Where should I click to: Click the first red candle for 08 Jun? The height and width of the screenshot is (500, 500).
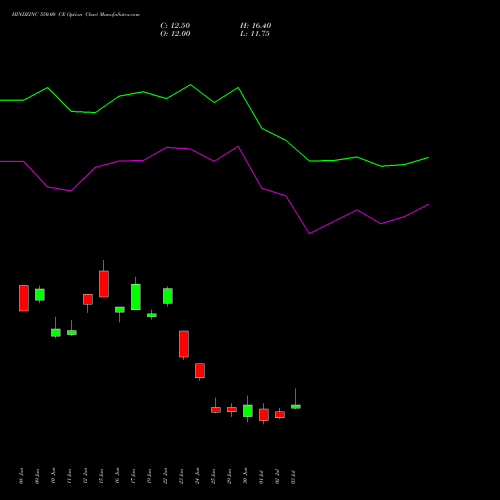pos(24,298)
